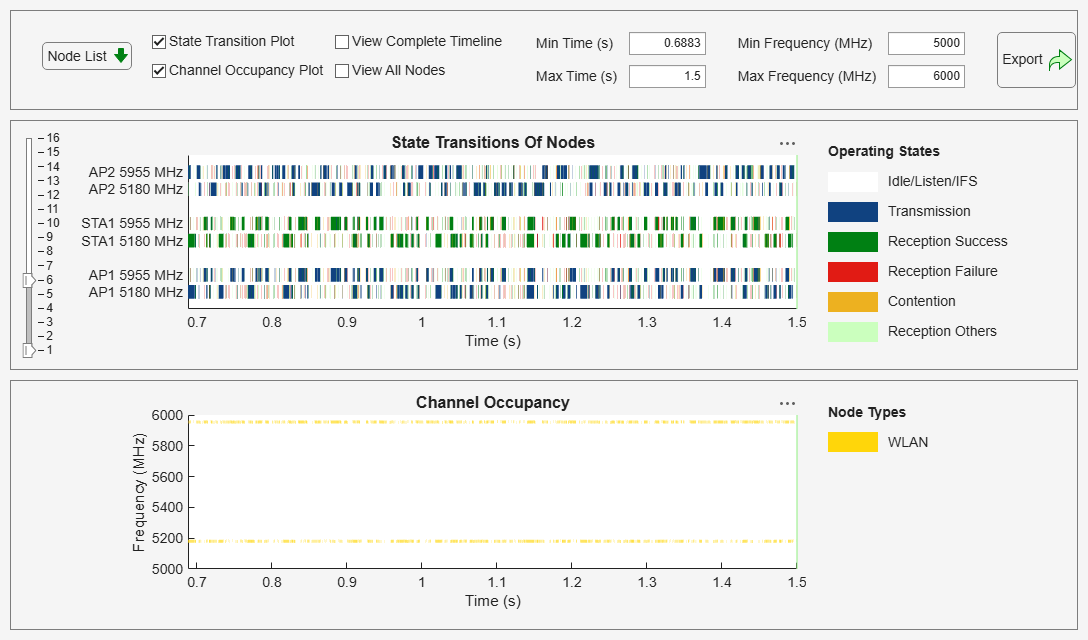Viewport: 1088px width, 640px height.
Task: Click the Contention orange swatch
Action: [x=853, y=302]
